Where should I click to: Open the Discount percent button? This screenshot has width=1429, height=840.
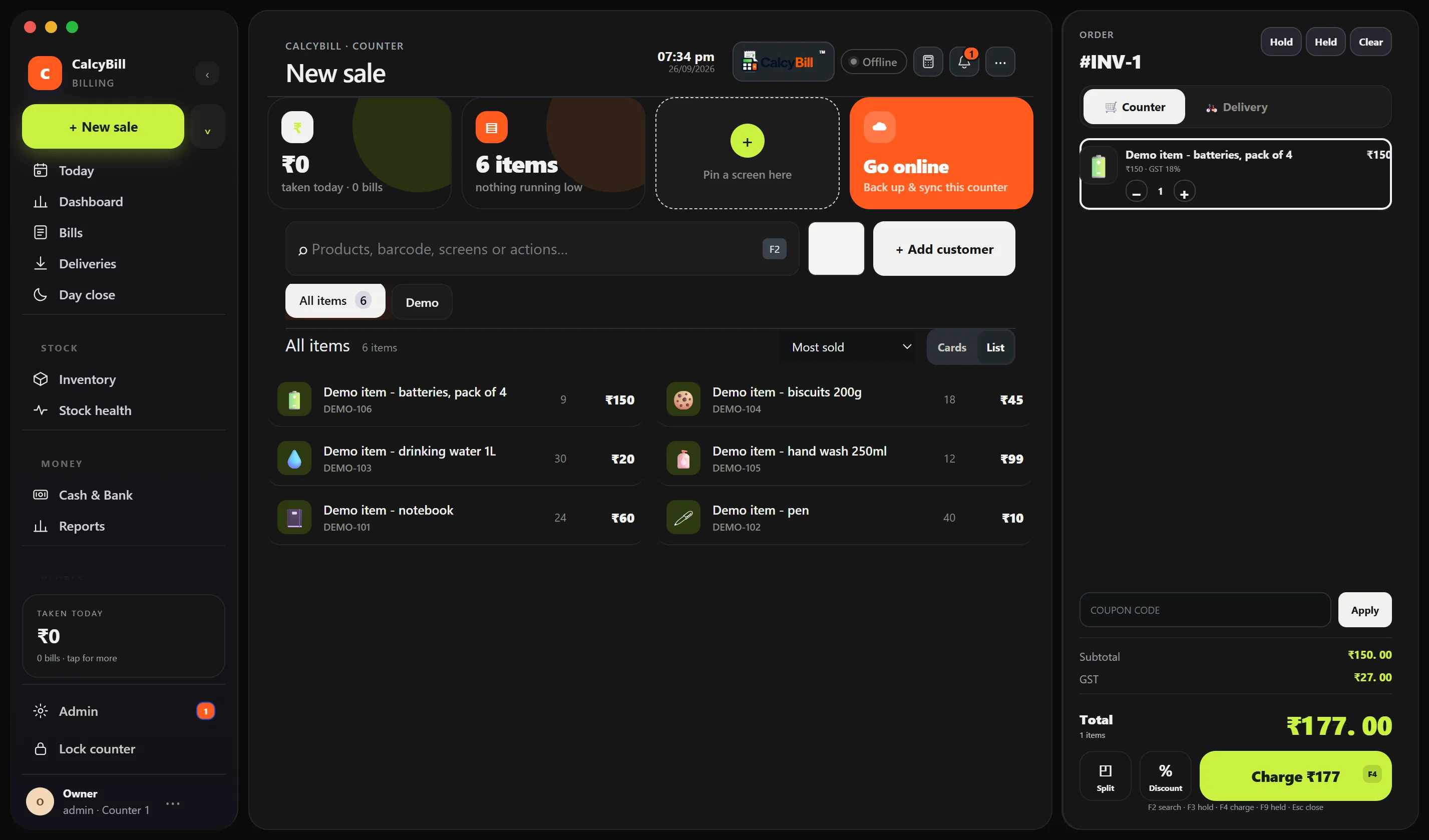tap(1165, 776)
